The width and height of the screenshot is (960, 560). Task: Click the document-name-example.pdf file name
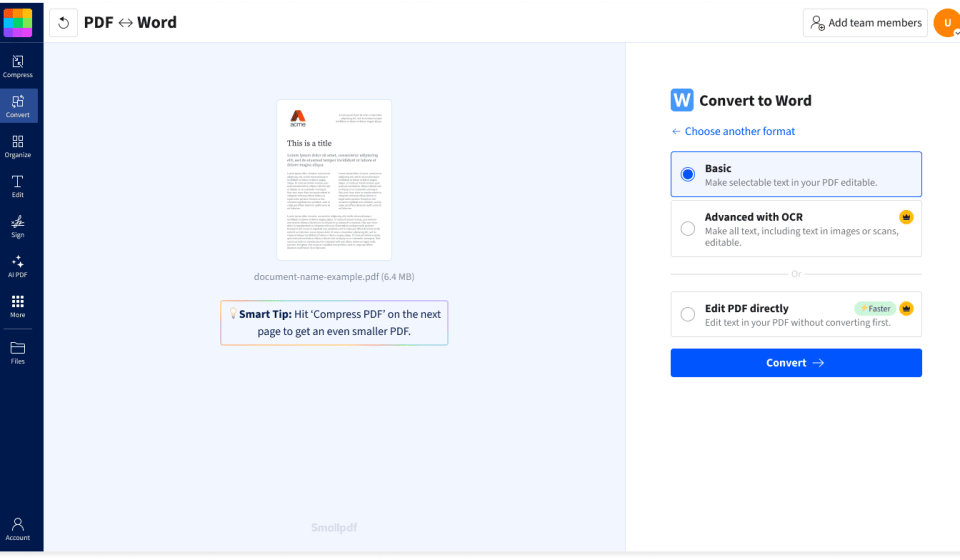point(334,277)
